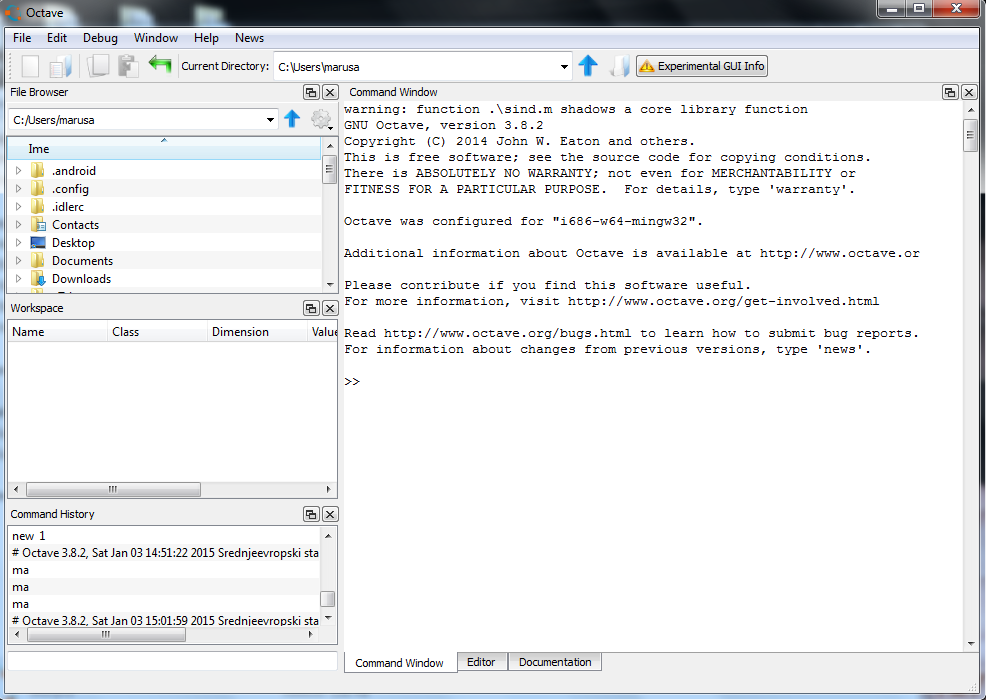Click the Experimental GUI Info button
986x700 pixels.
[x=702, y=66]
